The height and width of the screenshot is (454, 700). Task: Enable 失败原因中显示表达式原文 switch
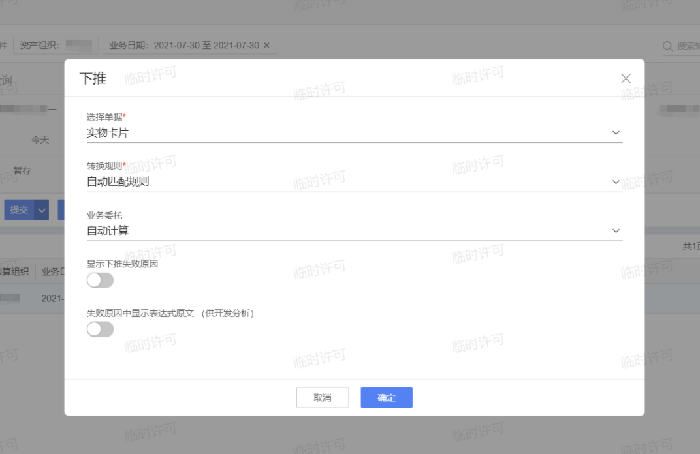(100, 329)
